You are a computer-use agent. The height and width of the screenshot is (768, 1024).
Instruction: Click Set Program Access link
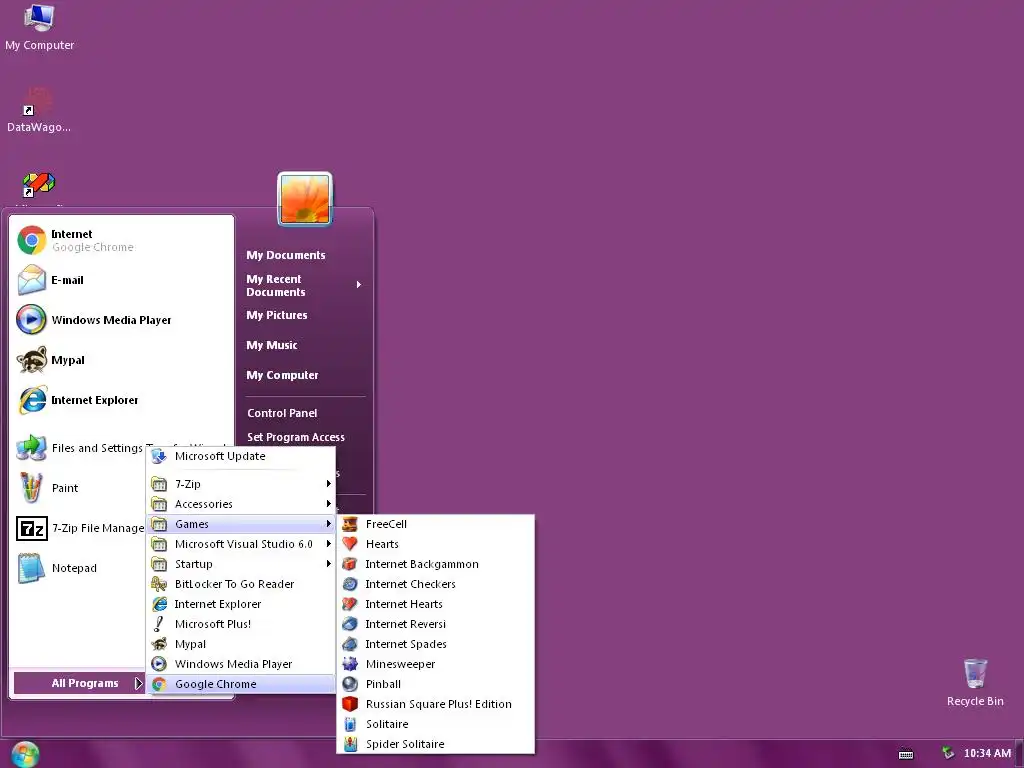tap(296, 437)
